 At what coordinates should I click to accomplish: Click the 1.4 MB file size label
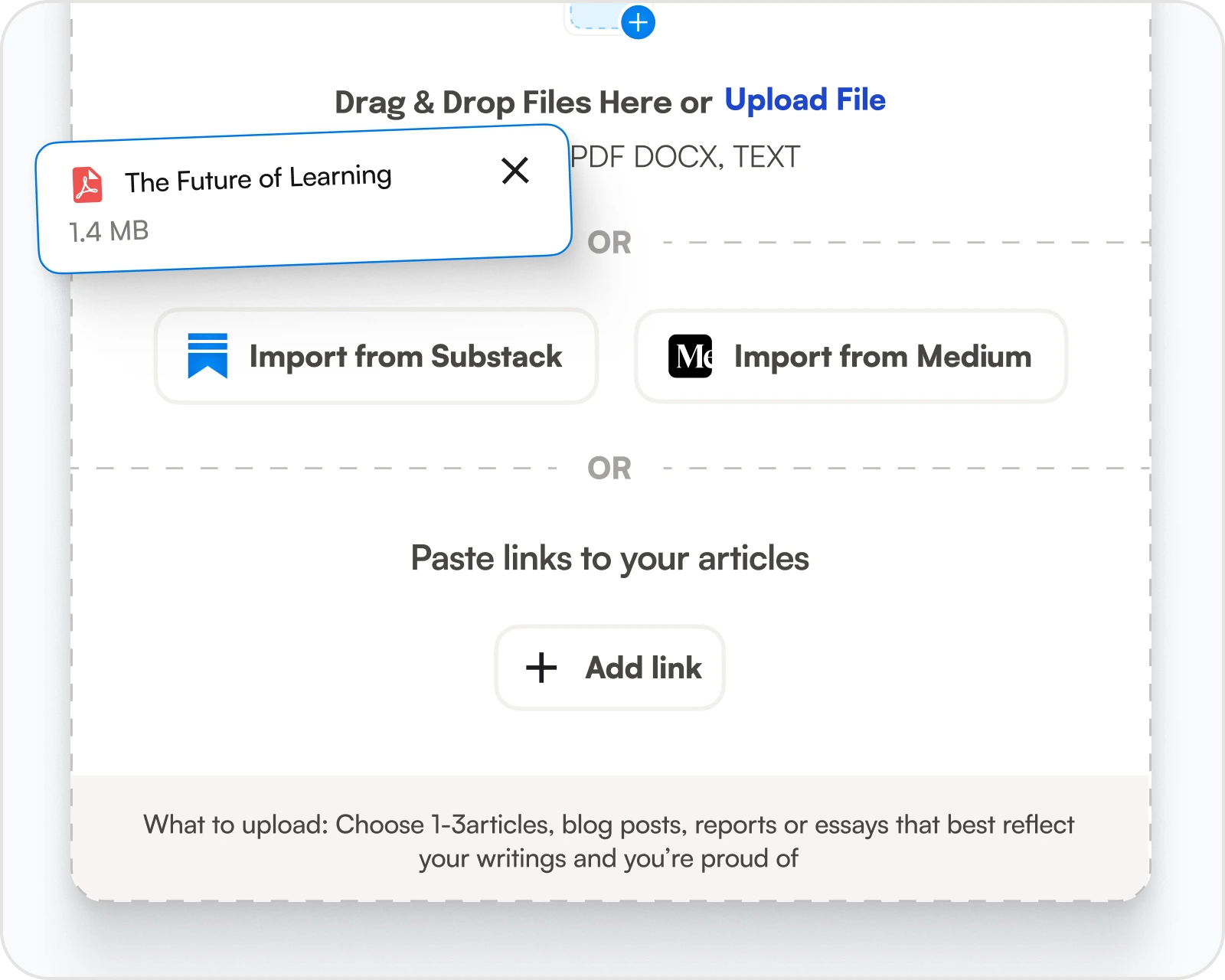click(109, 231)
